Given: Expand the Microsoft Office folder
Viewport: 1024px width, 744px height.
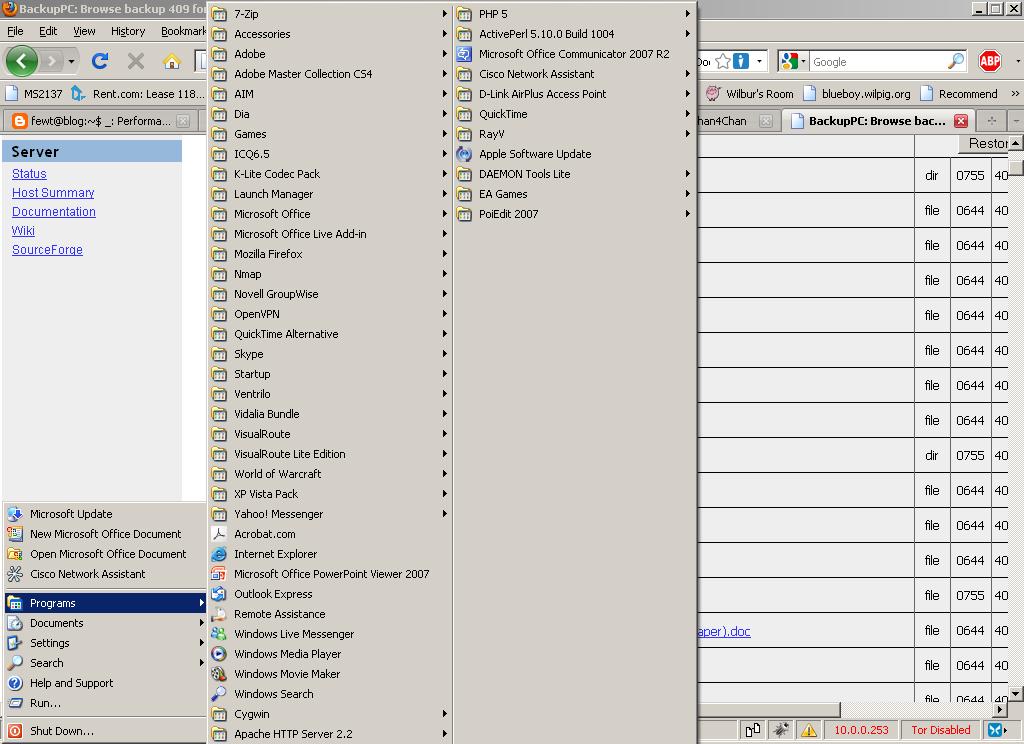Looking at the screenshot, I should tap(330, 214).
